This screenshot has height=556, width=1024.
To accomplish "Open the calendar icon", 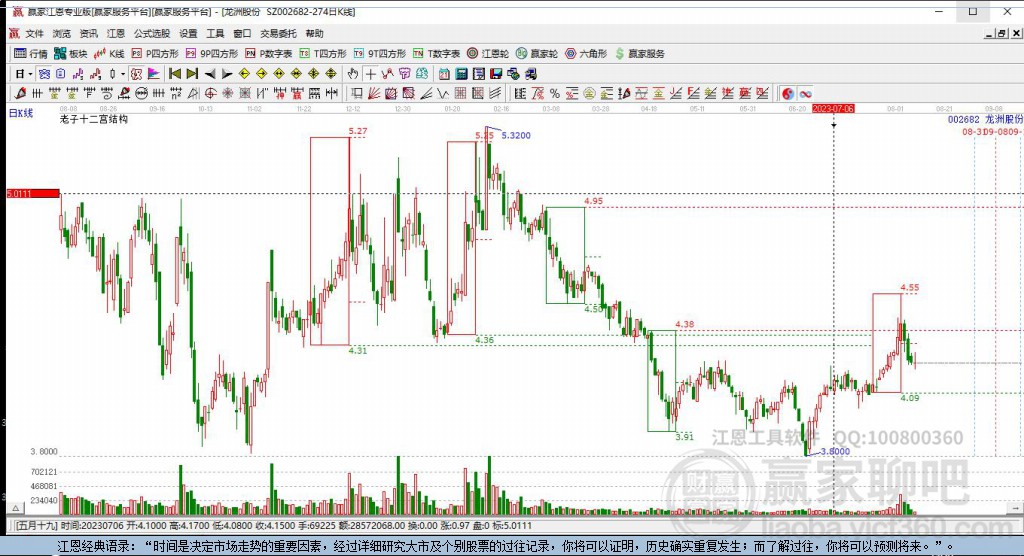I will click(444, 74).
